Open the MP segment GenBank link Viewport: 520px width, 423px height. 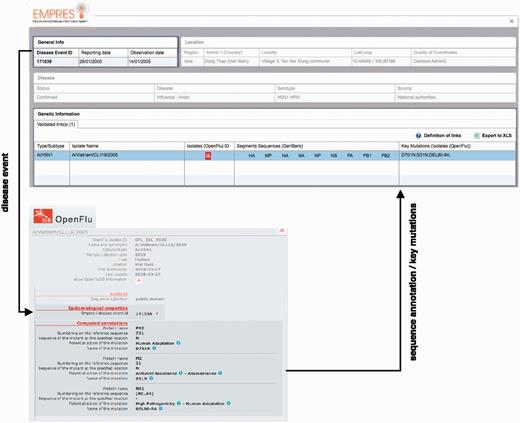point(268,156)
